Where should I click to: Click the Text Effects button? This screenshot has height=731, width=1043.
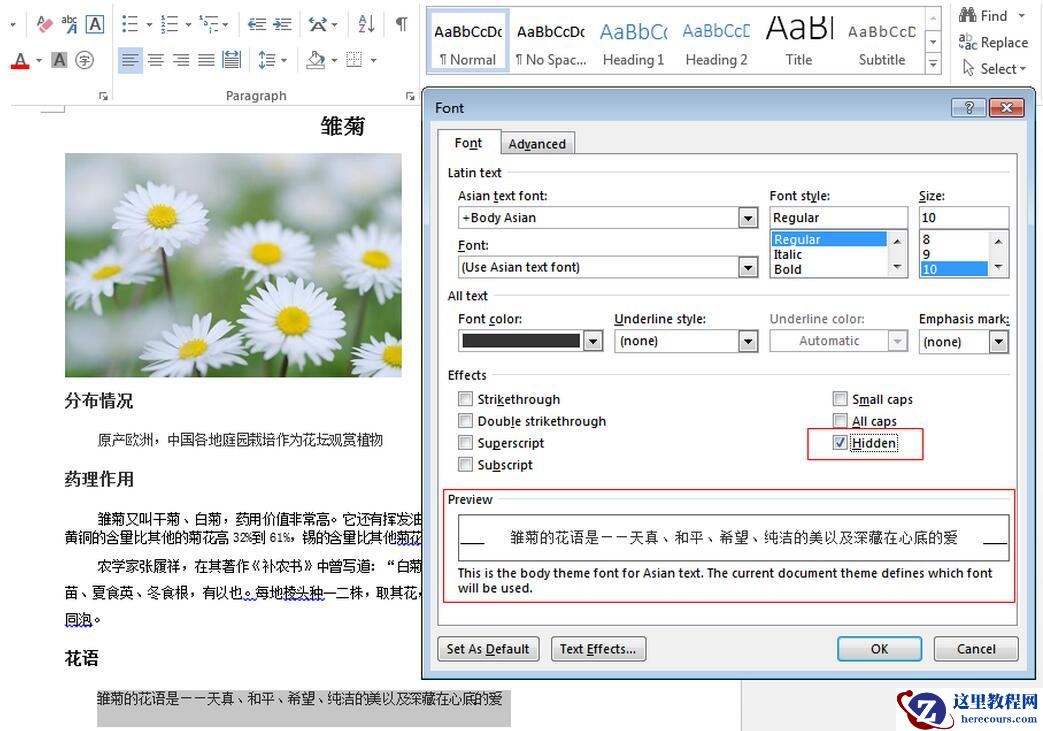[x=598, y=649]
